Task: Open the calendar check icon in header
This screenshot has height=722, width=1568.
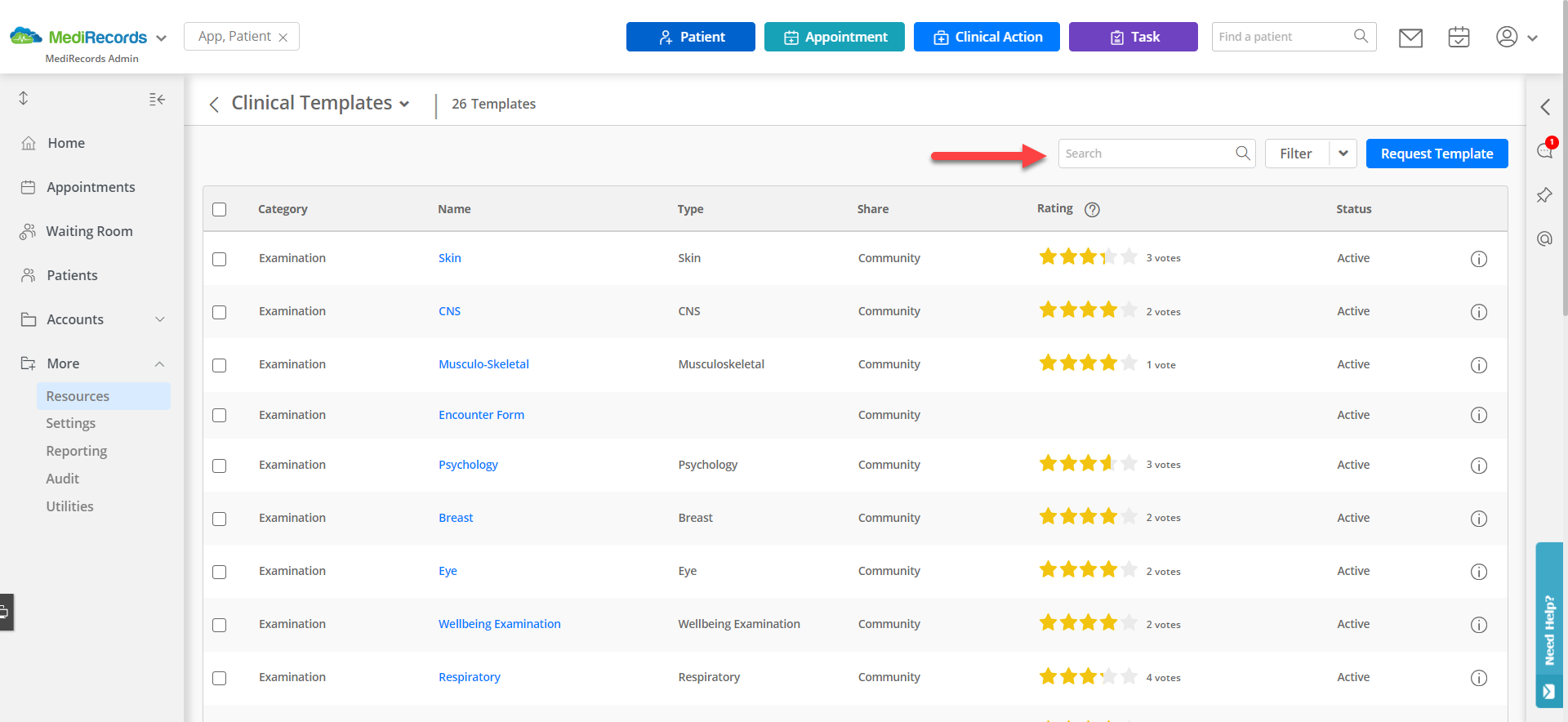Action: pyautogui.click(x=1459, y=37)
